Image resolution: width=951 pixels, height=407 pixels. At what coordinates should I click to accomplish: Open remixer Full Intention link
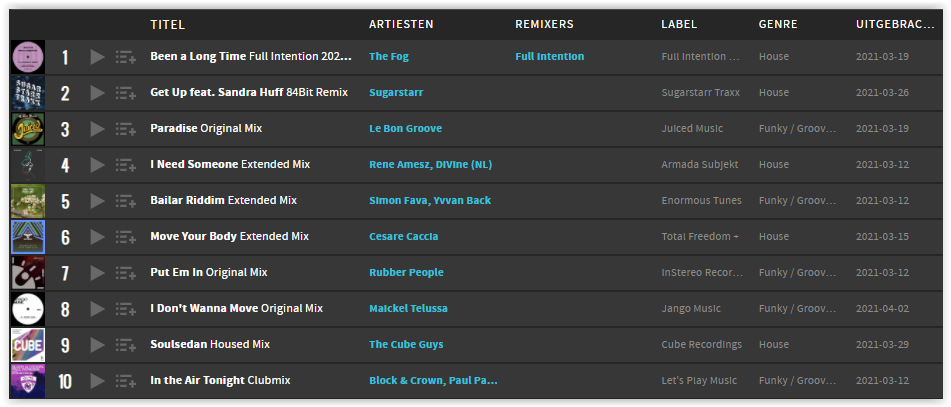549,56
